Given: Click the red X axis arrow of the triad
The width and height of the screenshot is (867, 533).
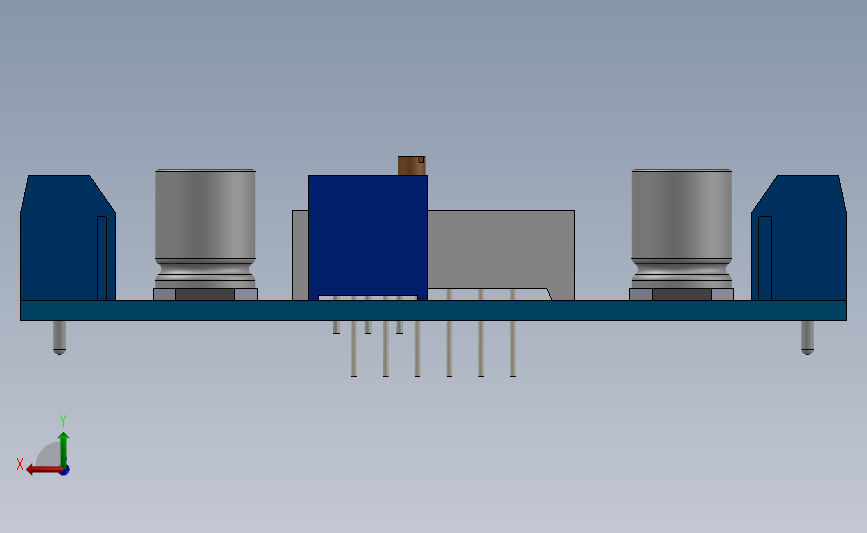Looking at the screenshot, I should [x=44, y=470].
